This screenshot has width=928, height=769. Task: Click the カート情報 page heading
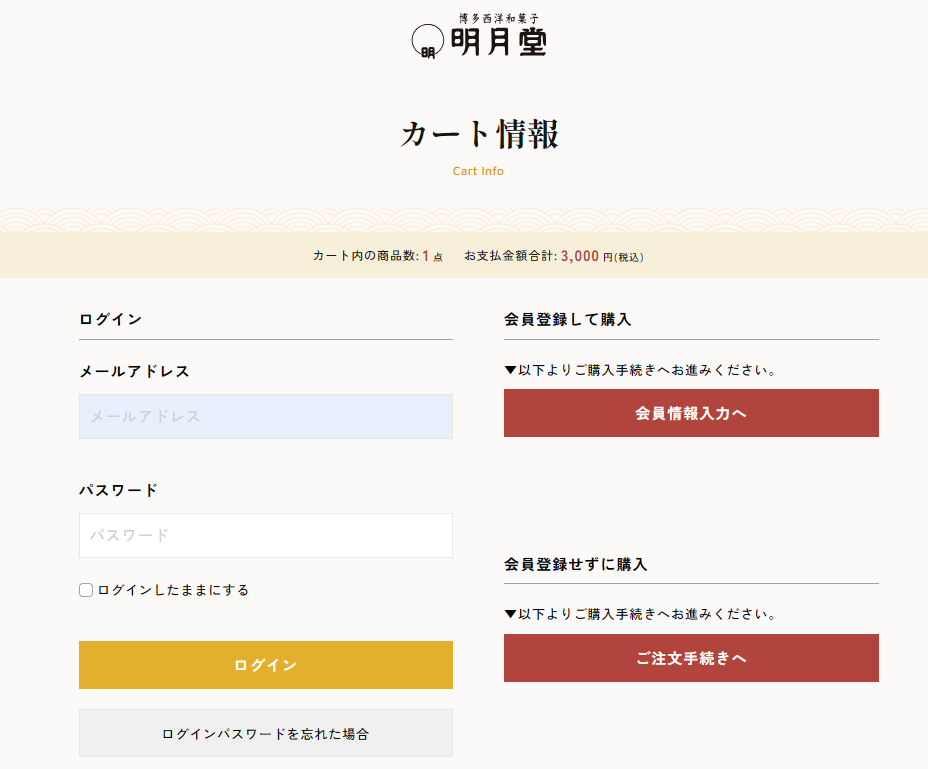[479, 134]
